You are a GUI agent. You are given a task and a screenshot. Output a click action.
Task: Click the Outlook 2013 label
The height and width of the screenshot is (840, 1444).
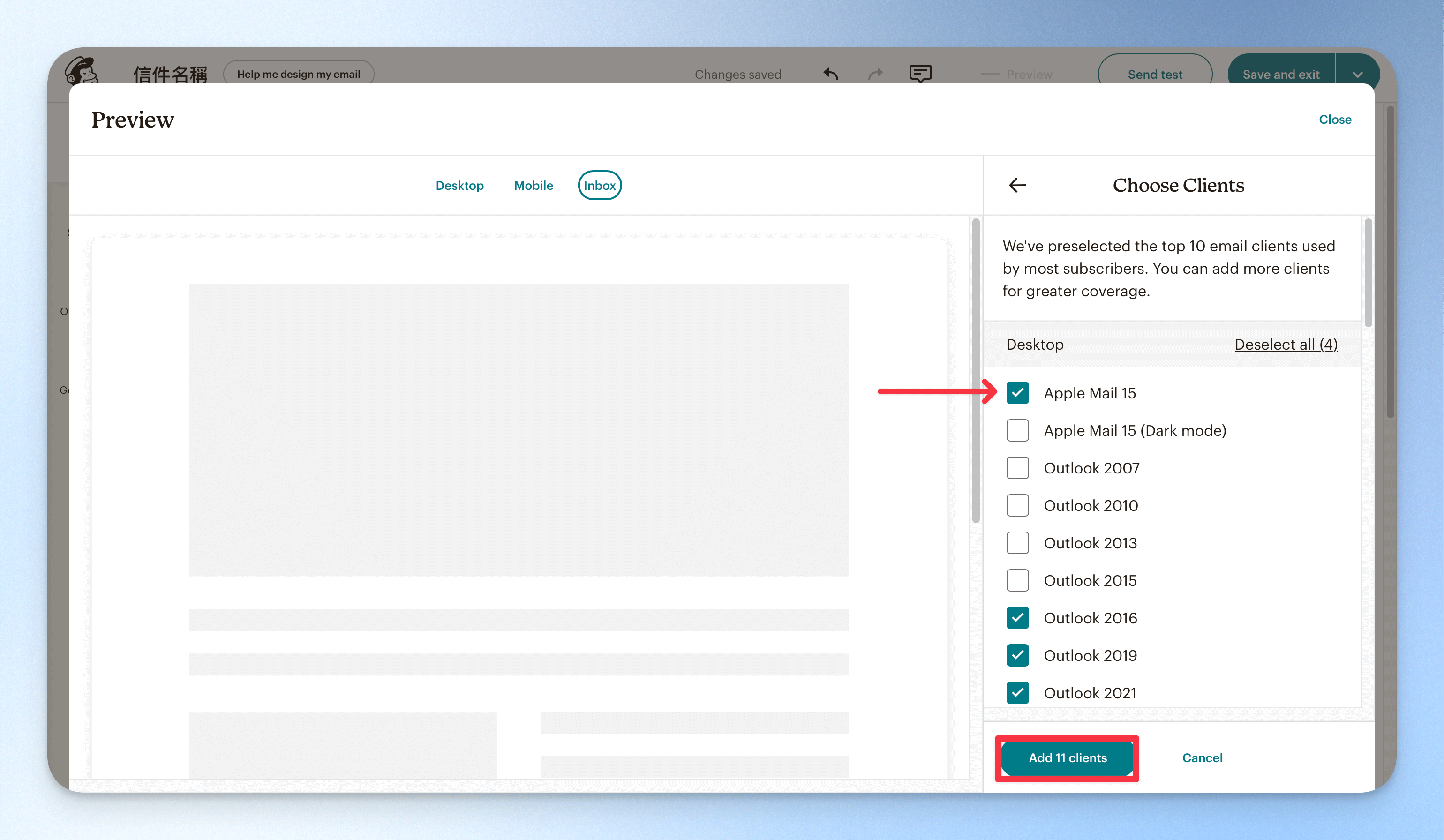pyautogui.click(x=1091, y=543)
